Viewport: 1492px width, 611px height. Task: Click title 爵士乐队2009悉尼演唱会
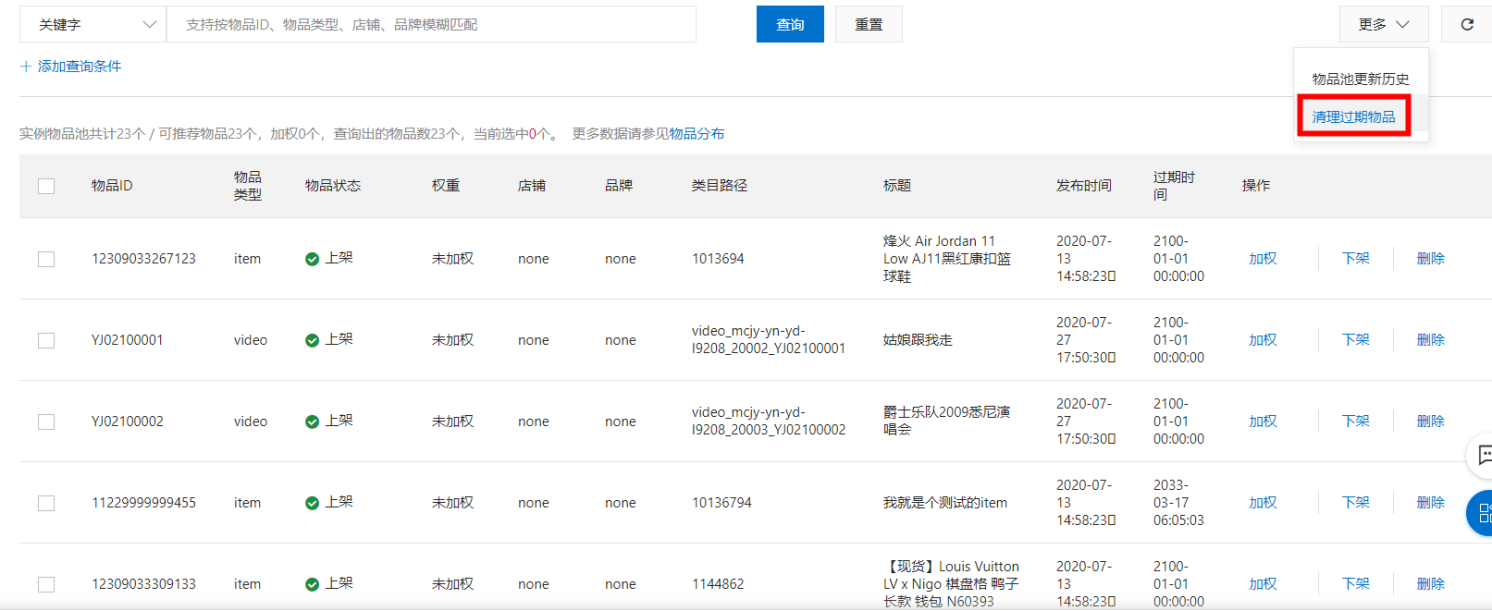[947, 421]
